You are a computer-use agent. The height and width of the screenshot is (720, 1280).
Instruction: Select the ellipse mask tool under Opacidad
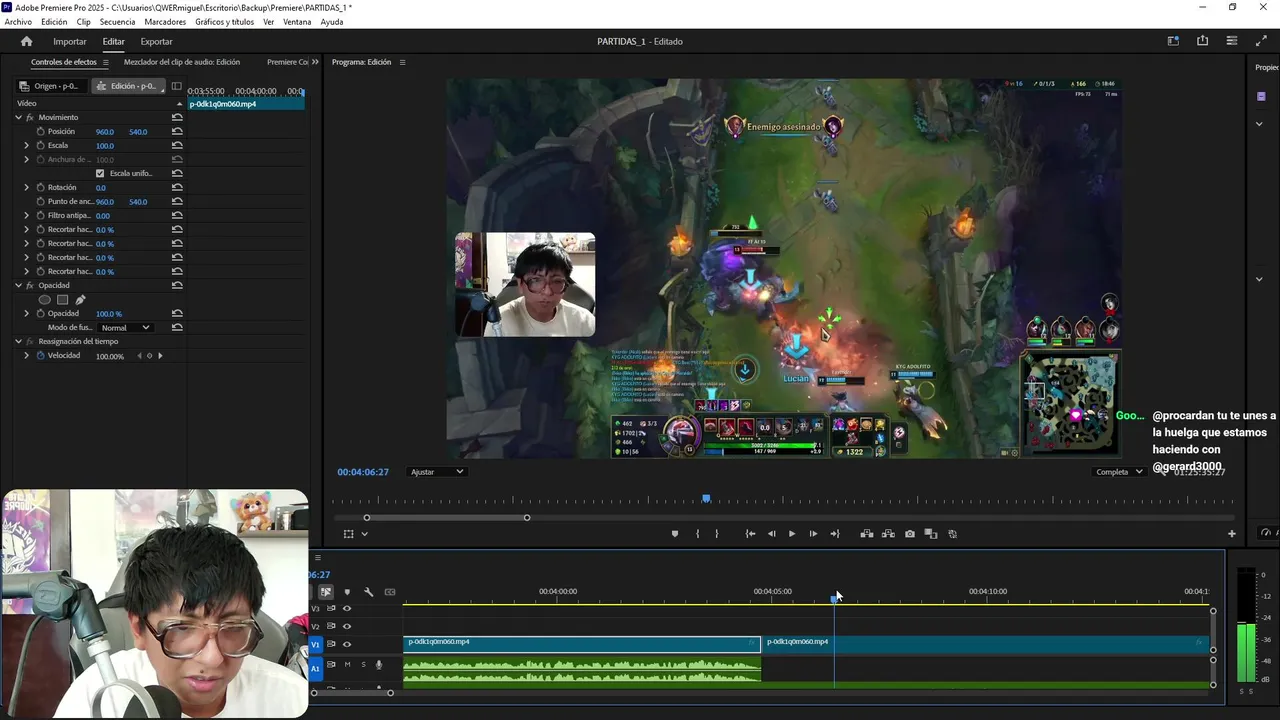click(x=44, y=300)
